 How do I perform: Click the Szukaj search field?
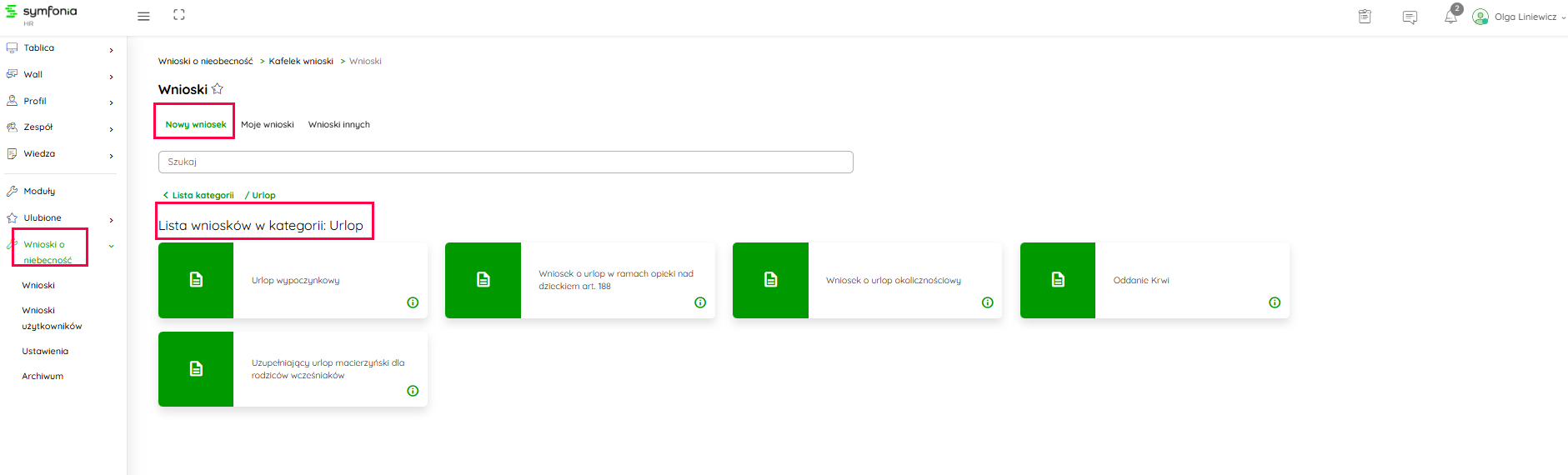pyautogui.click(x=505, y=162)
